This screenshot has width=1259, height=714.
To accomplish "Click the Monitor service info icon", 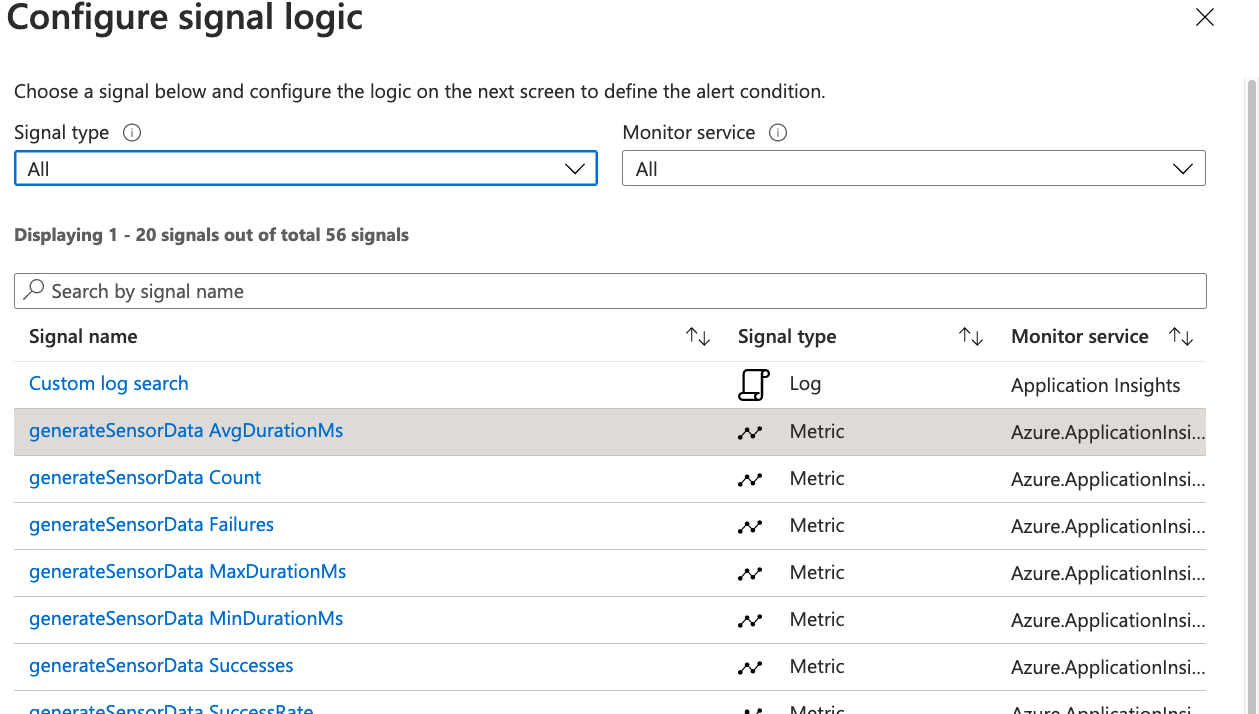I will pos(777,133).
